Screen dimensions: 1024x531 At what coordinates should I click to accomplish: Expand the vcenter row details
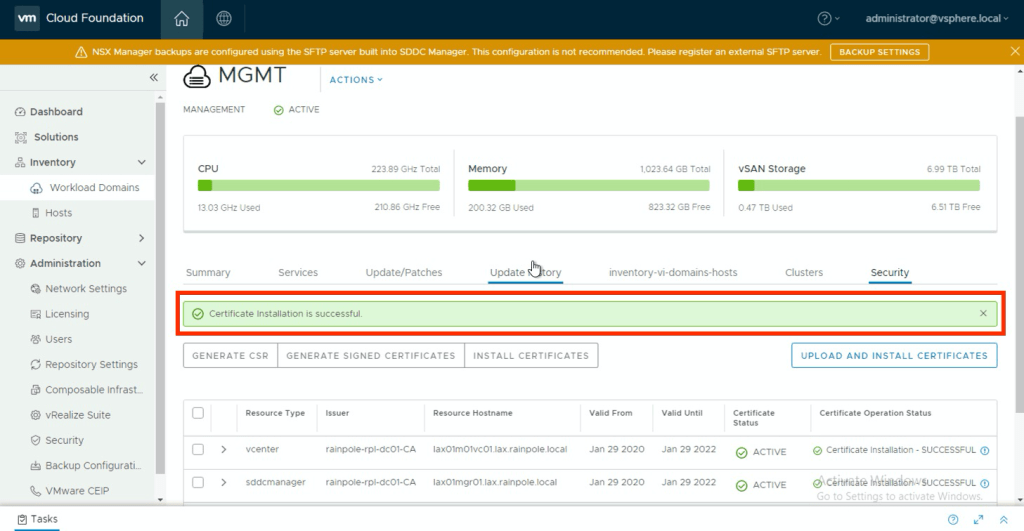[224, 451]
